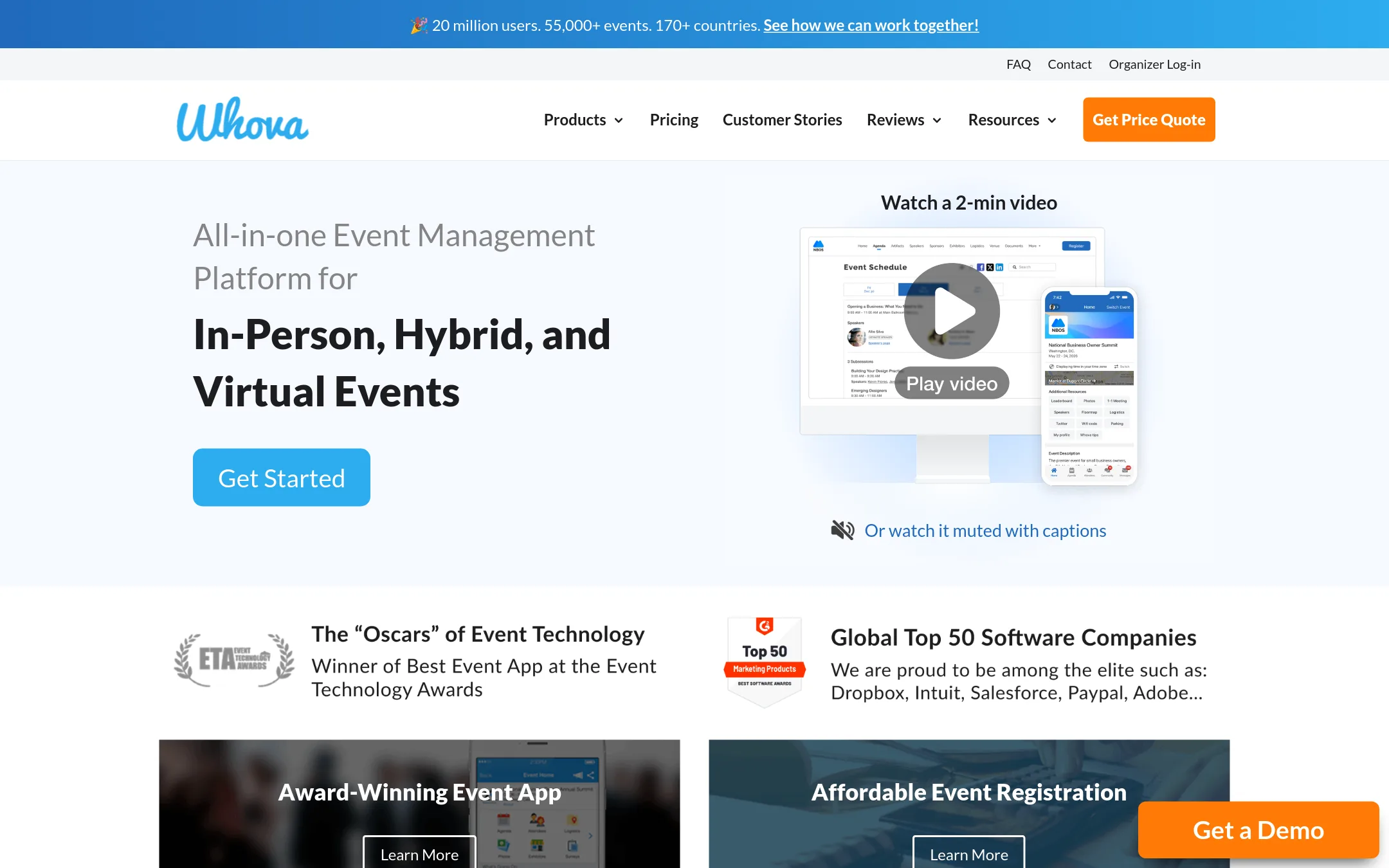Viewport: 1389px width, 868px height.
Task: Click the Whova logo
Action: pos(242,120)
